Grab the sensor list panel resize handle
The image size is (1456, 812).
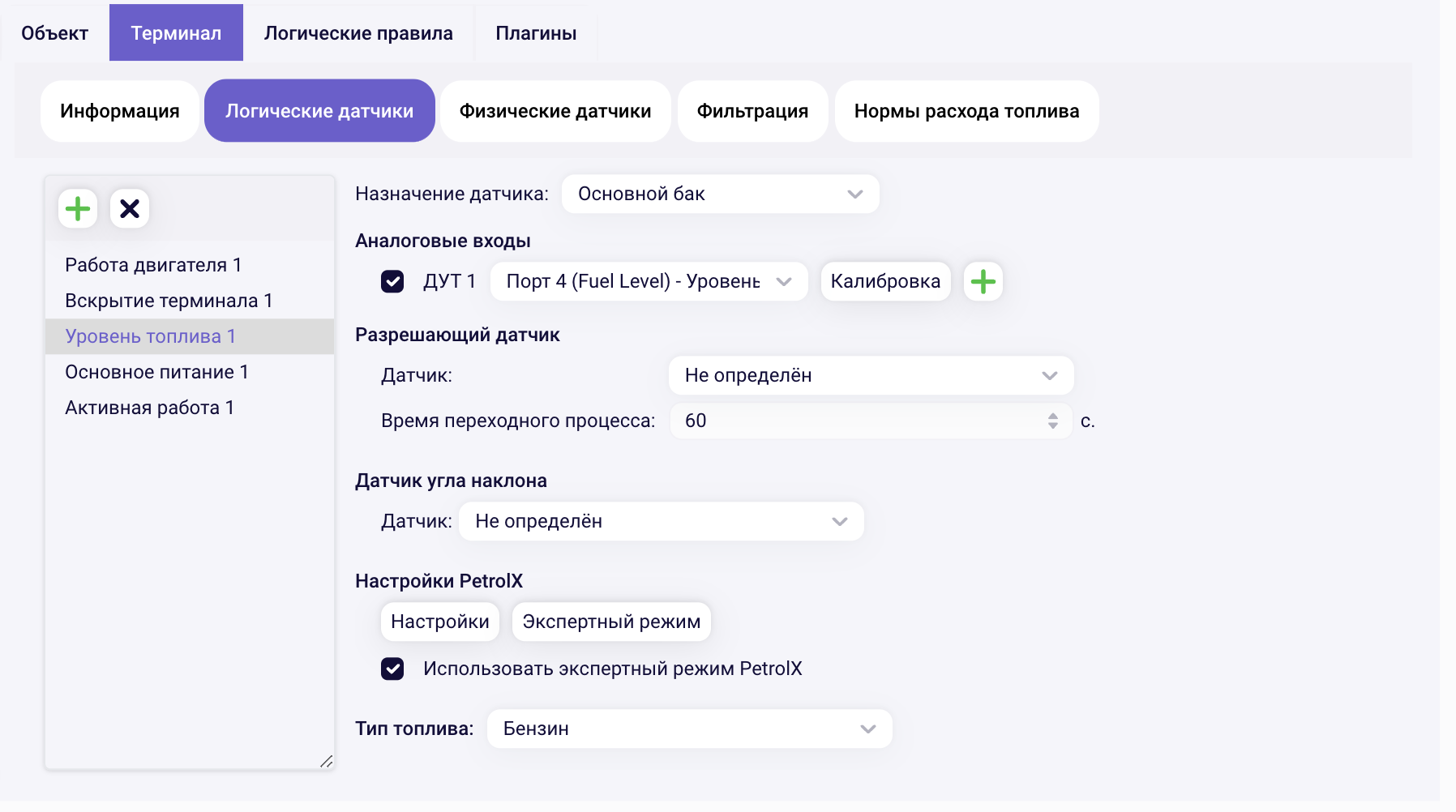(x=326, y=761)
